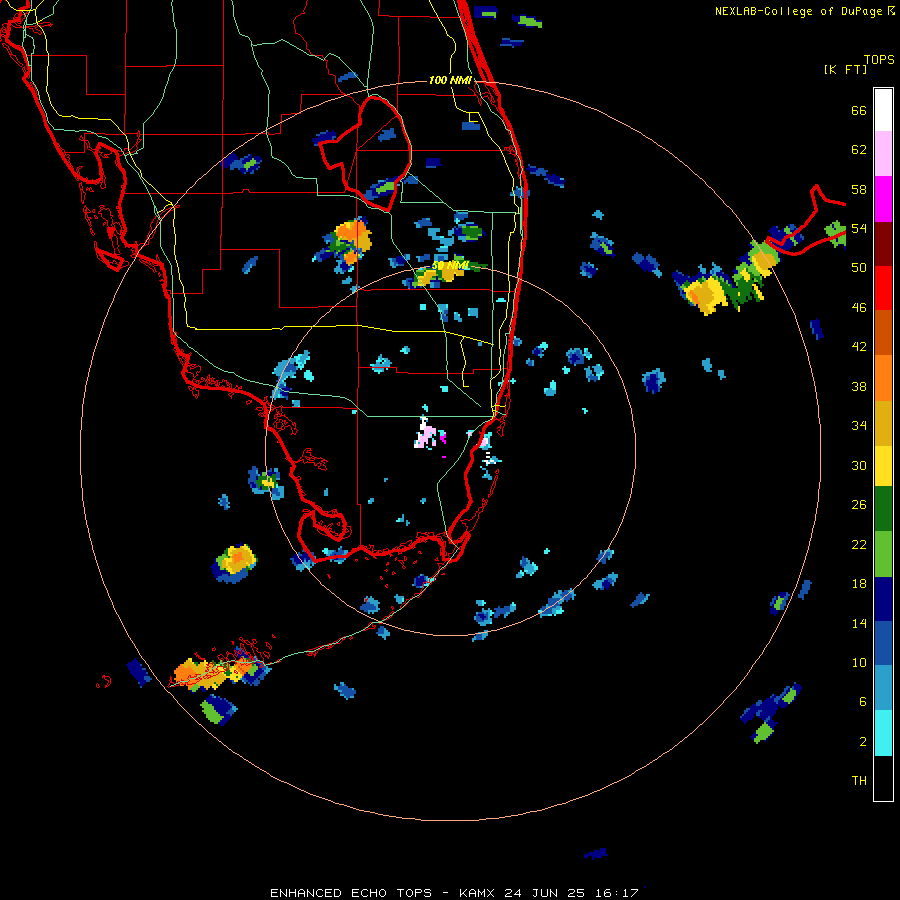Click the 62 legend value
Viewport: 900px width, 900px height.
click(x=859, y=150)
